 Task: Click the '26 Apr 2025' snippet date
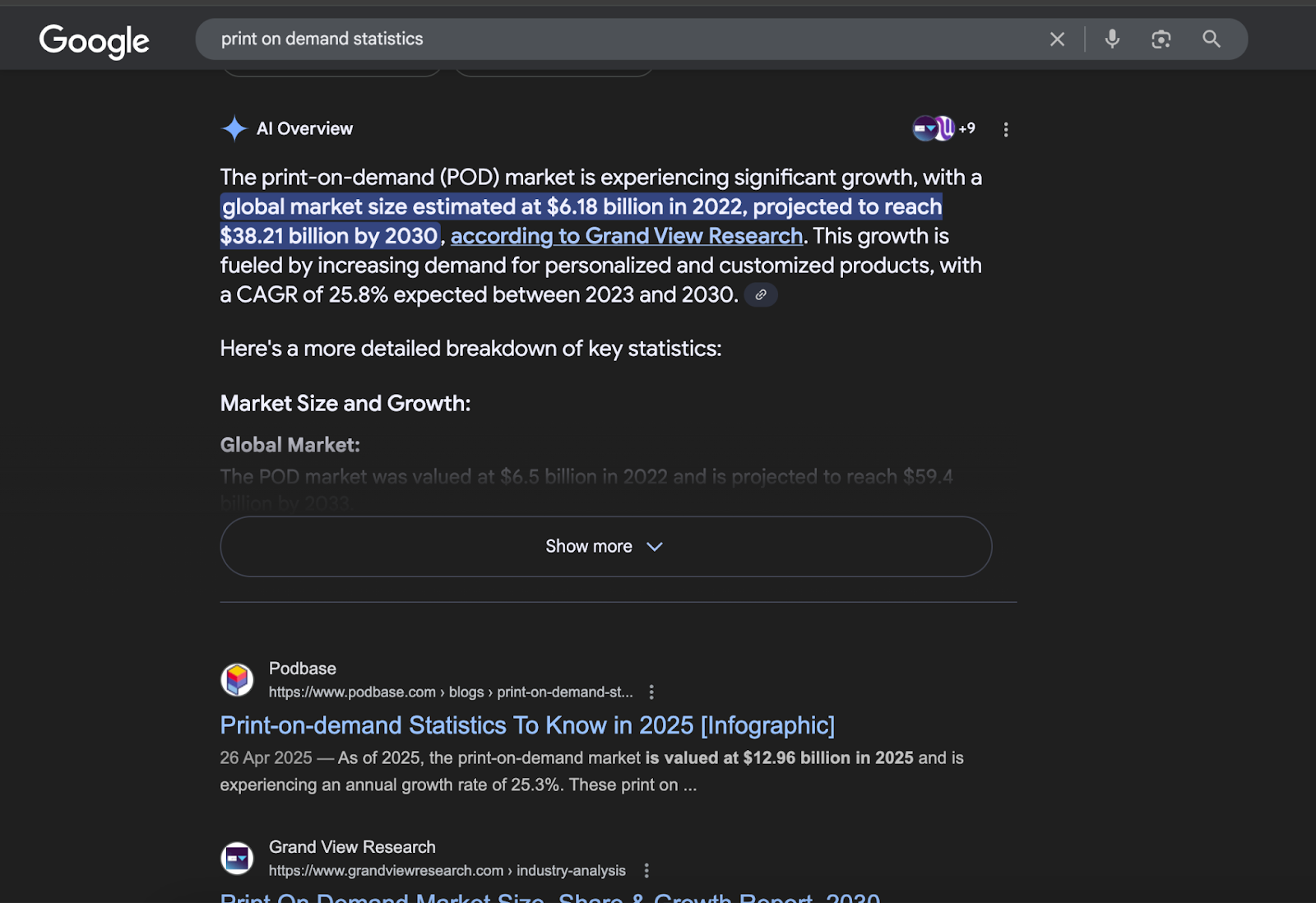coord(266,757)
